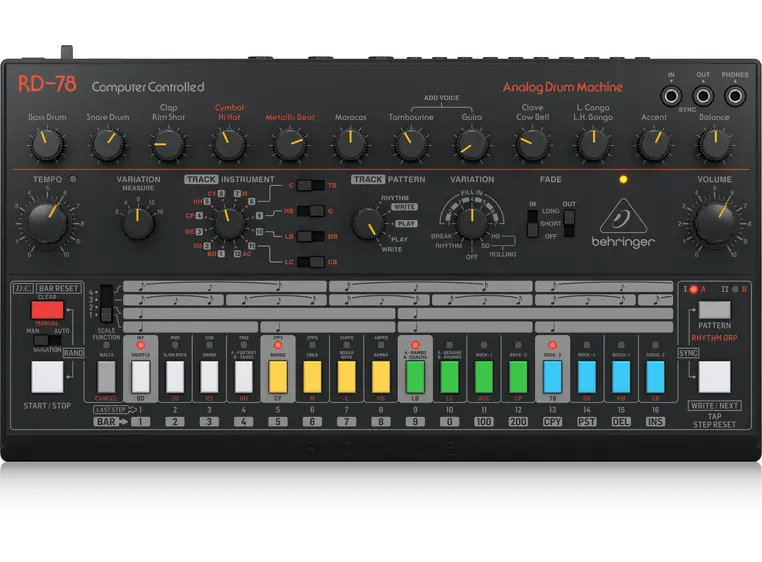
Task: Click the Metallic Beat knob
Action: [290, 145]
